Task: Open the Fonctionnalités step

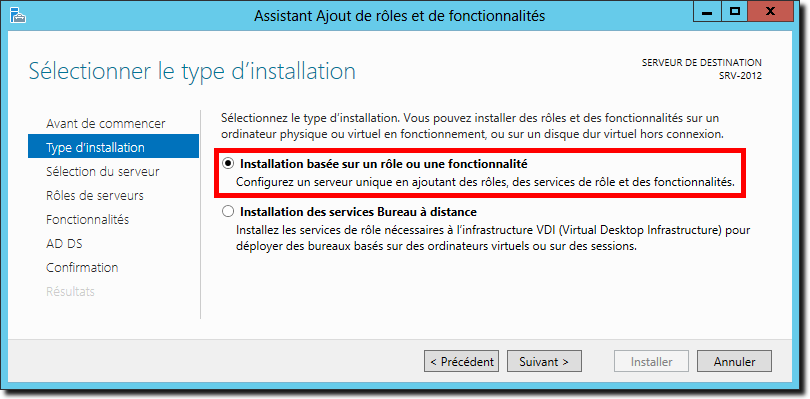Action: point(88,220)
